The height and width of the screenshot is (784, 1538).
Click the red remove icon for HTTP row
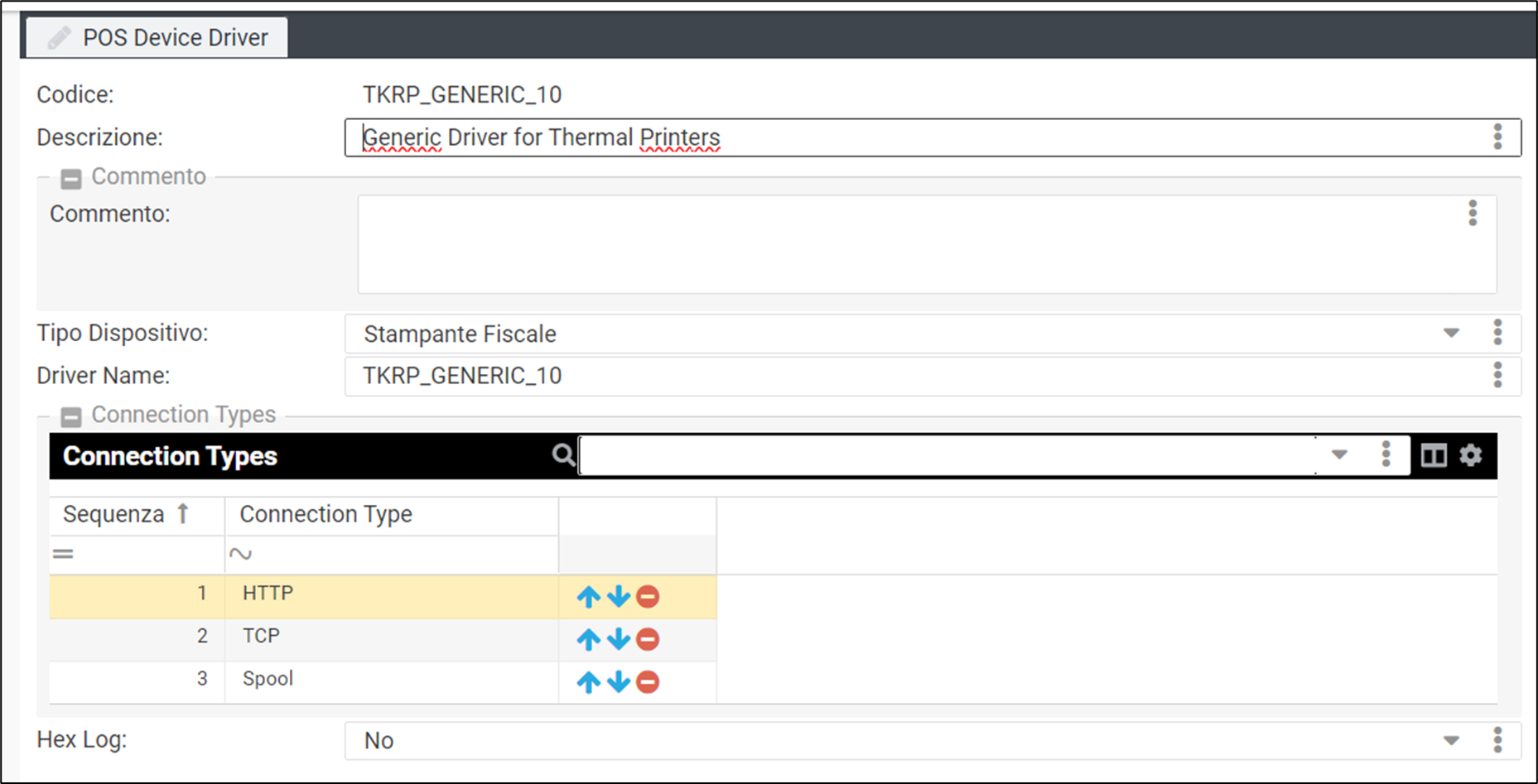648,596
